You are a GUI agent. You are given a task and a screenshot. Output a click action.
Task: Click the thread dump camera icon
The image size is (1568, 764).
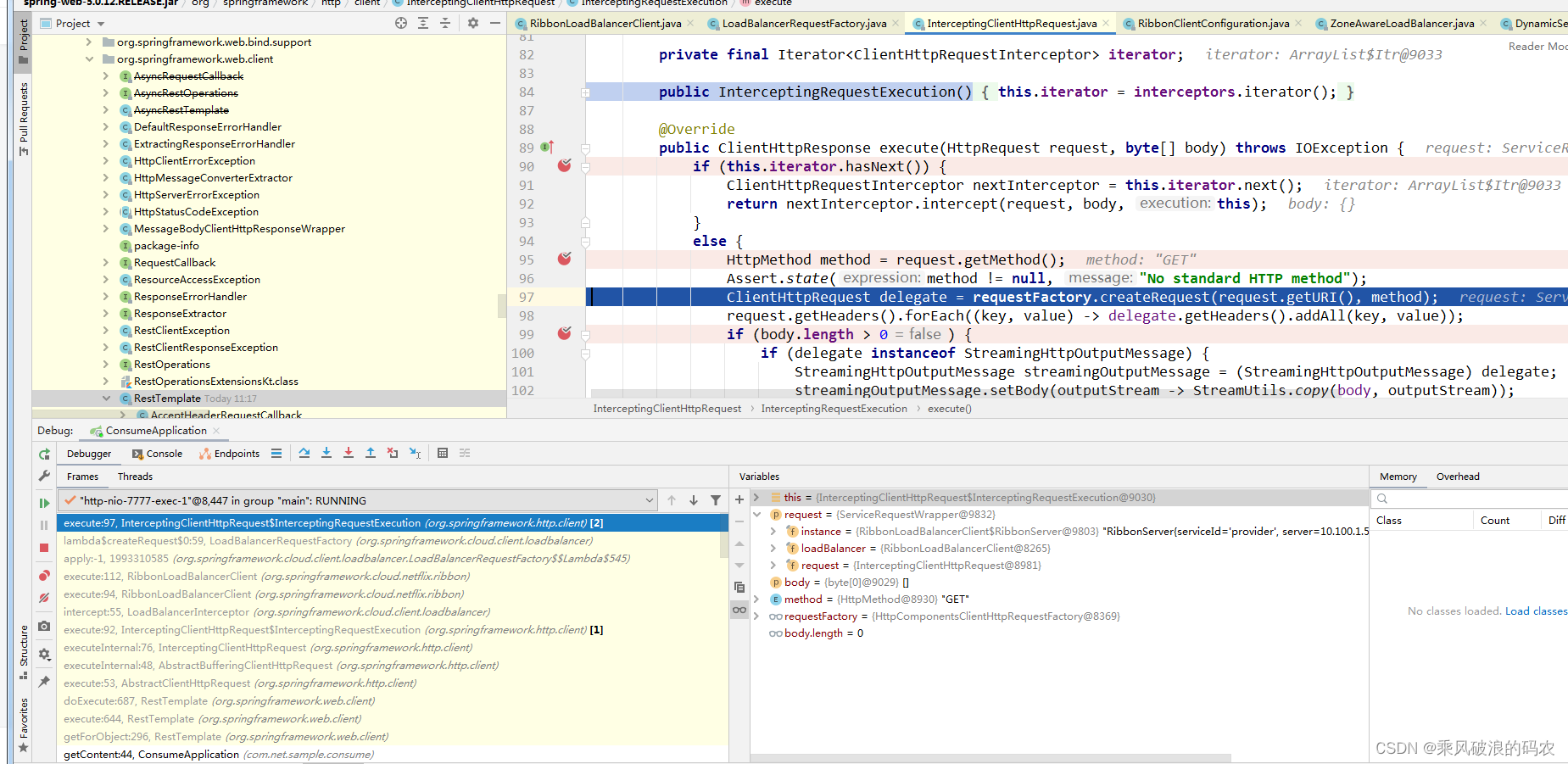44,626
